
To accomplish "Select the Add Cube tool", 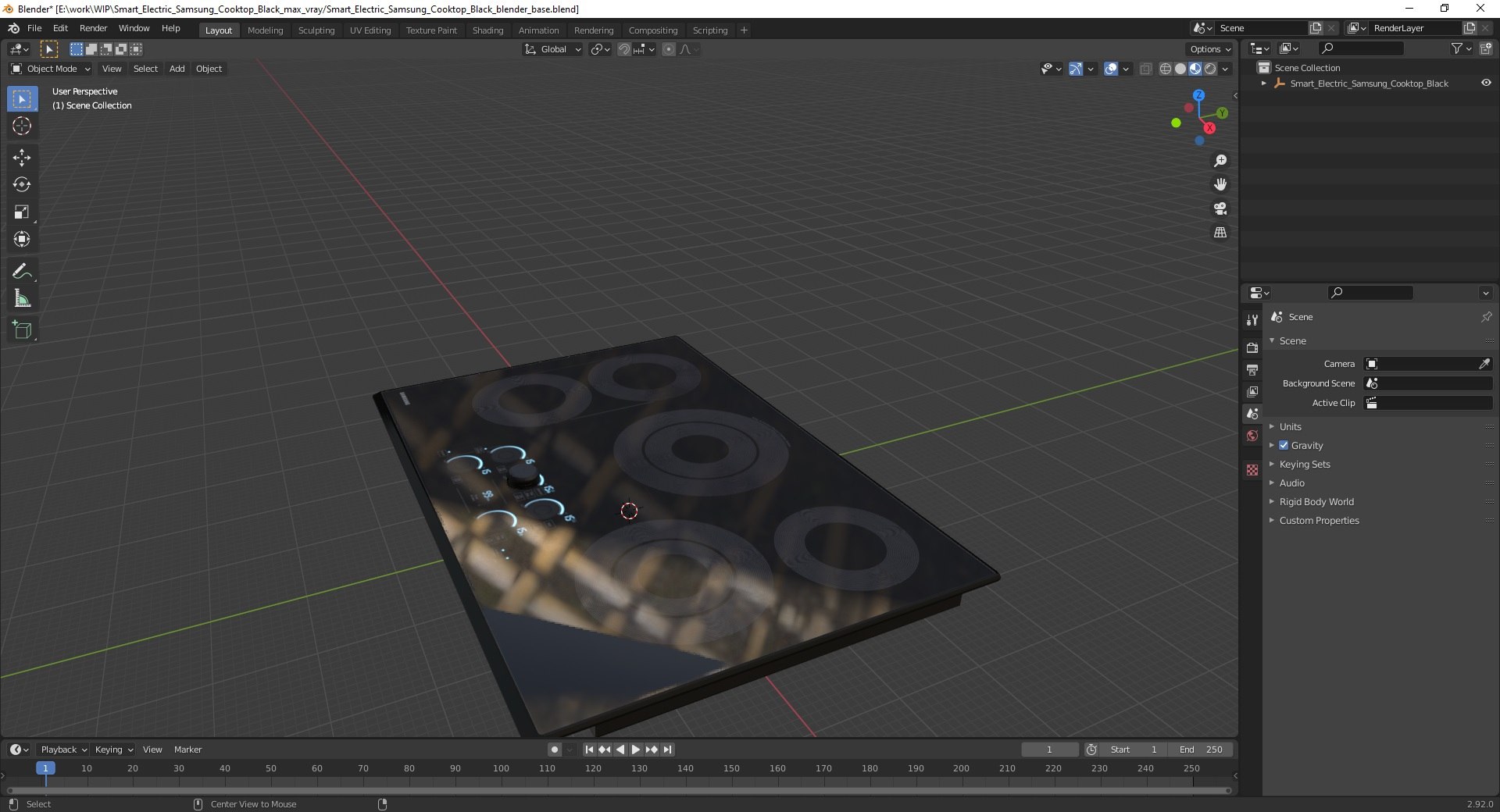I will [22, 330].
